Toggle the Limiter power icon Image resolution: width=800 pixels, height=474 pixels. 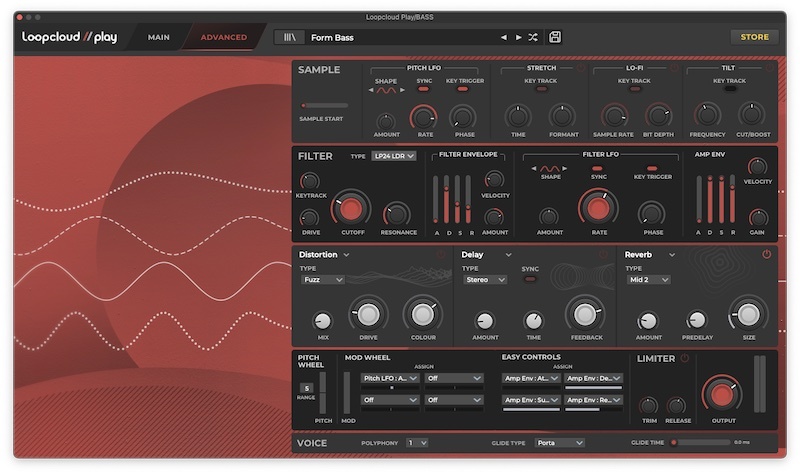pyautogui.click(x=685, y=358)
